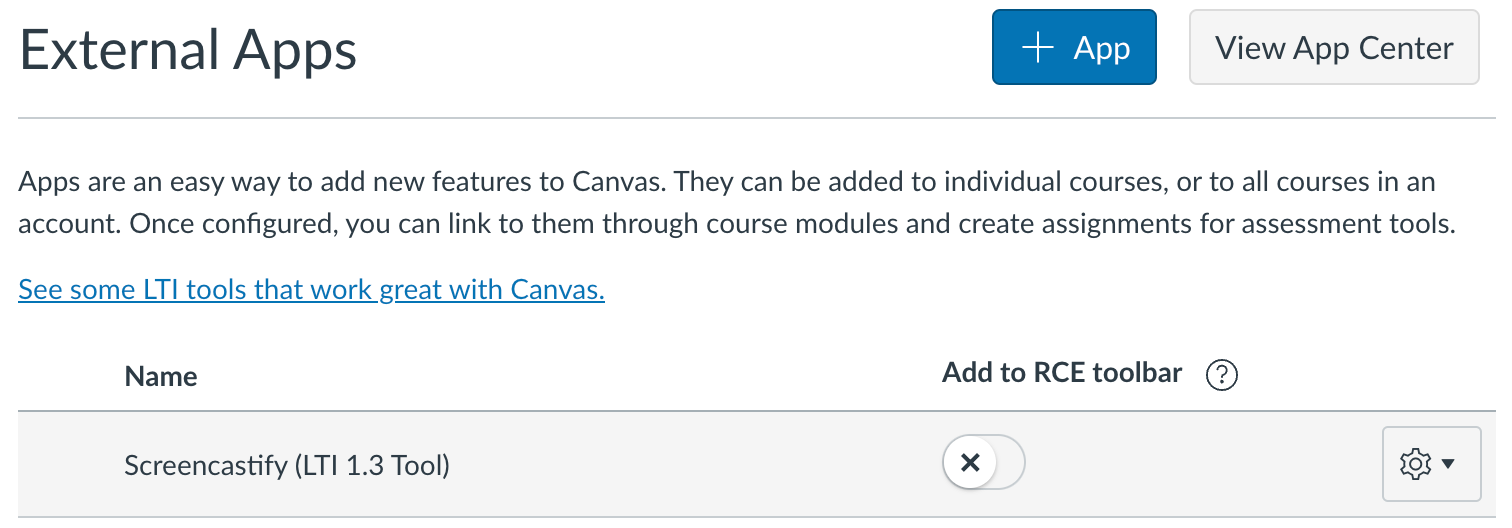Click the External Apps page heading
Viewport: 1512px width, 528px height.
pos(188,50)
